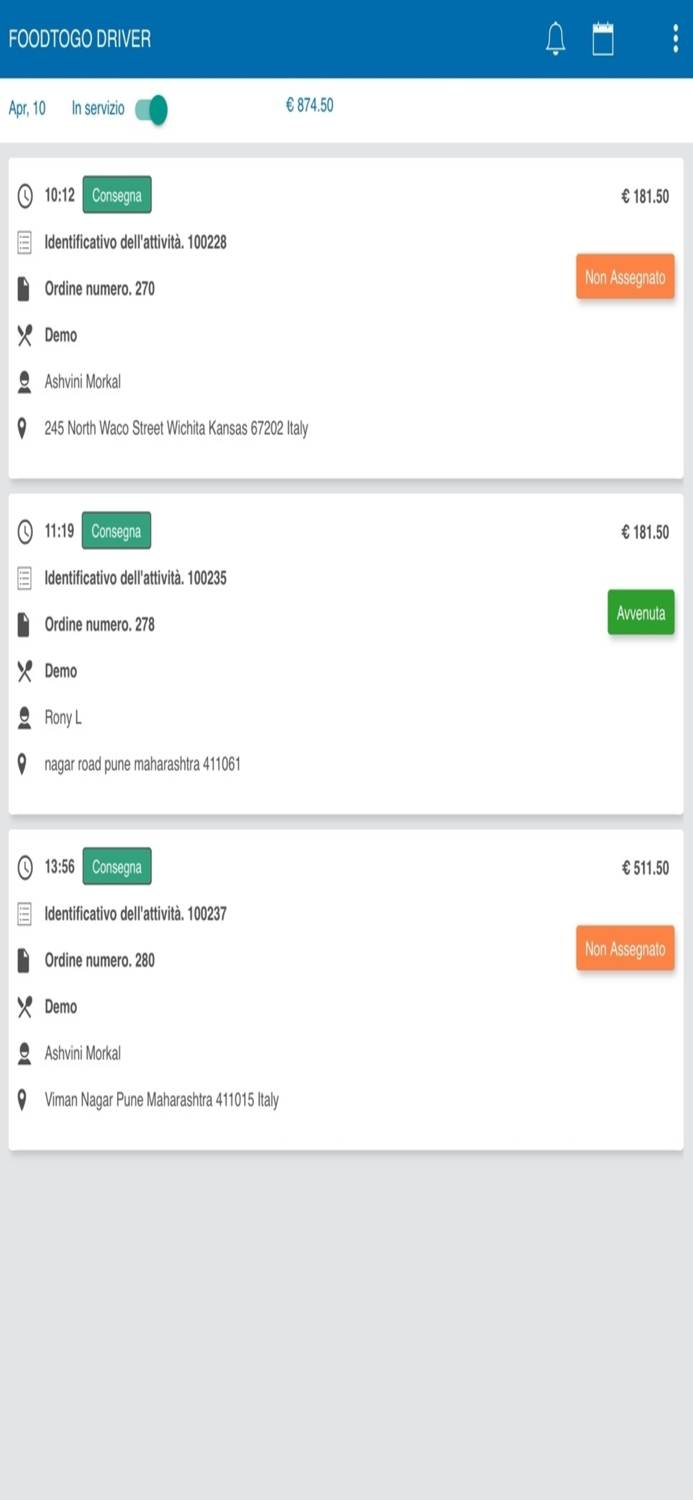
Task: Click the activity list icon for identificativo 100237
Action: pos(26,914)
